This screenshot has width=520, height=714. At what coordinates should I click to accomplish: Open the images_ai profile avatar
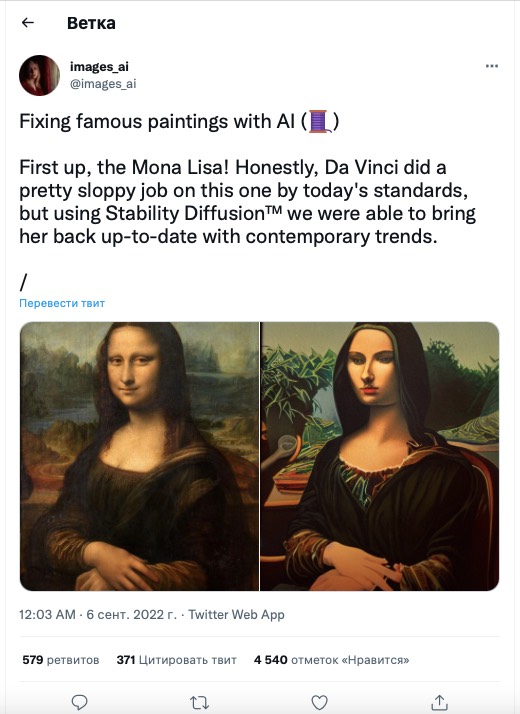[40, 75]
